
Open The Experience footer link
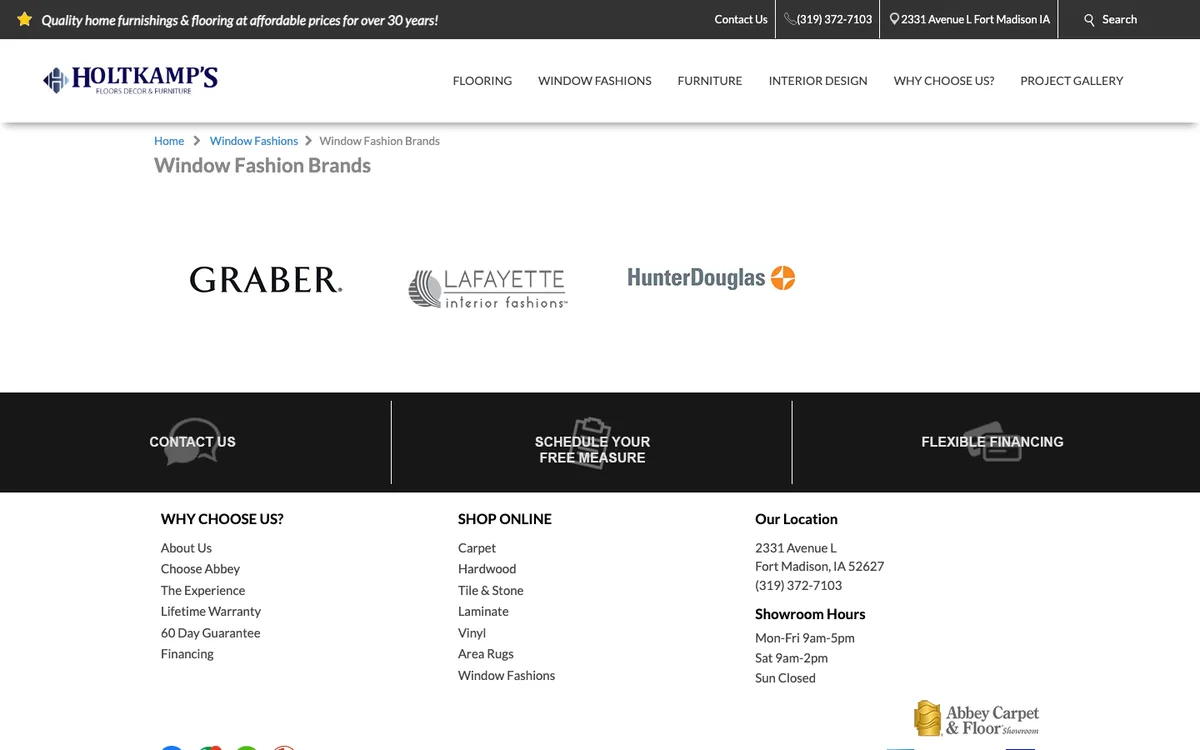(x=203, y=591)
